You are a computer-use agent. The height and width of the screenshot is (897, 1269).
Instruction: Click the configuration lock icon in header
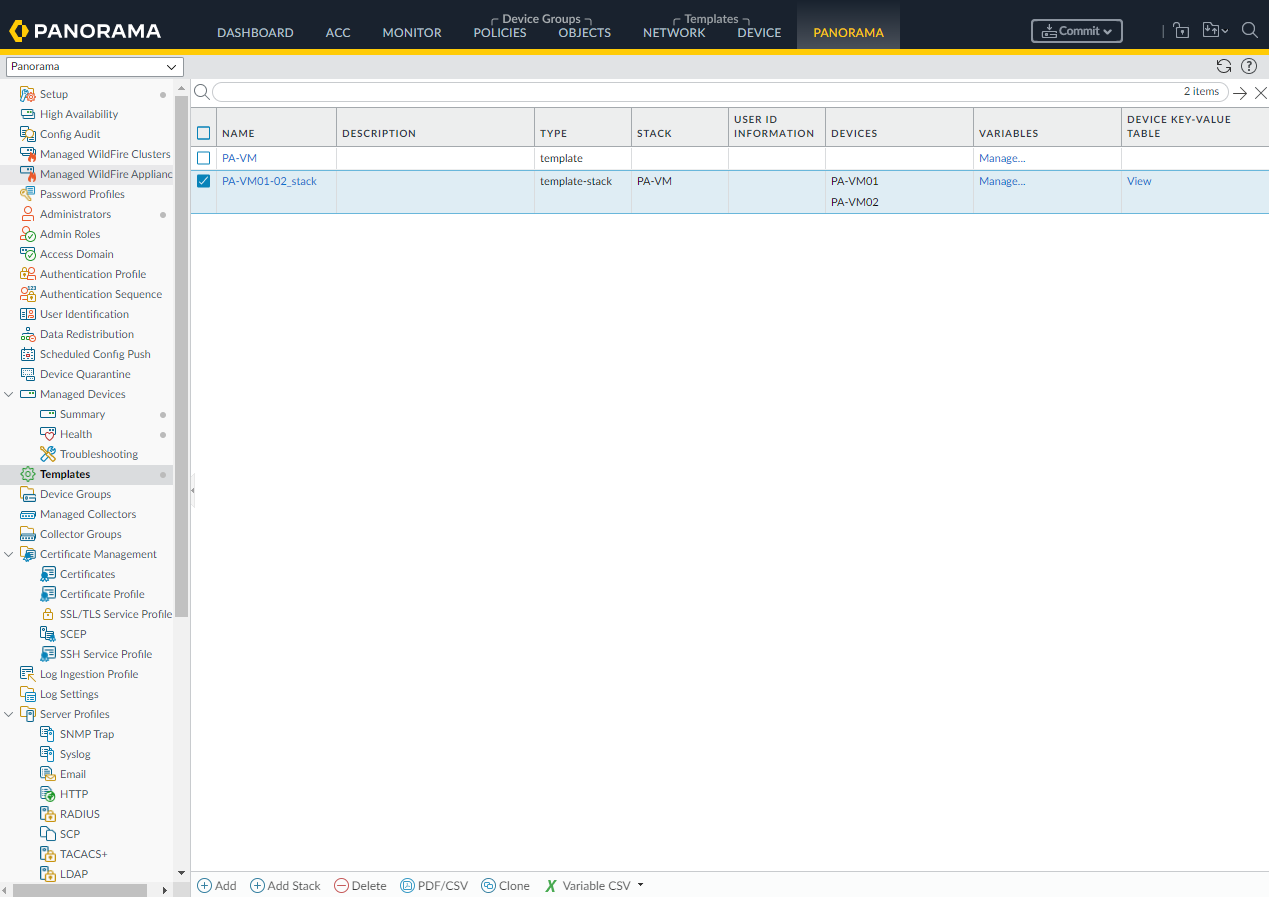pos(1181,30)
